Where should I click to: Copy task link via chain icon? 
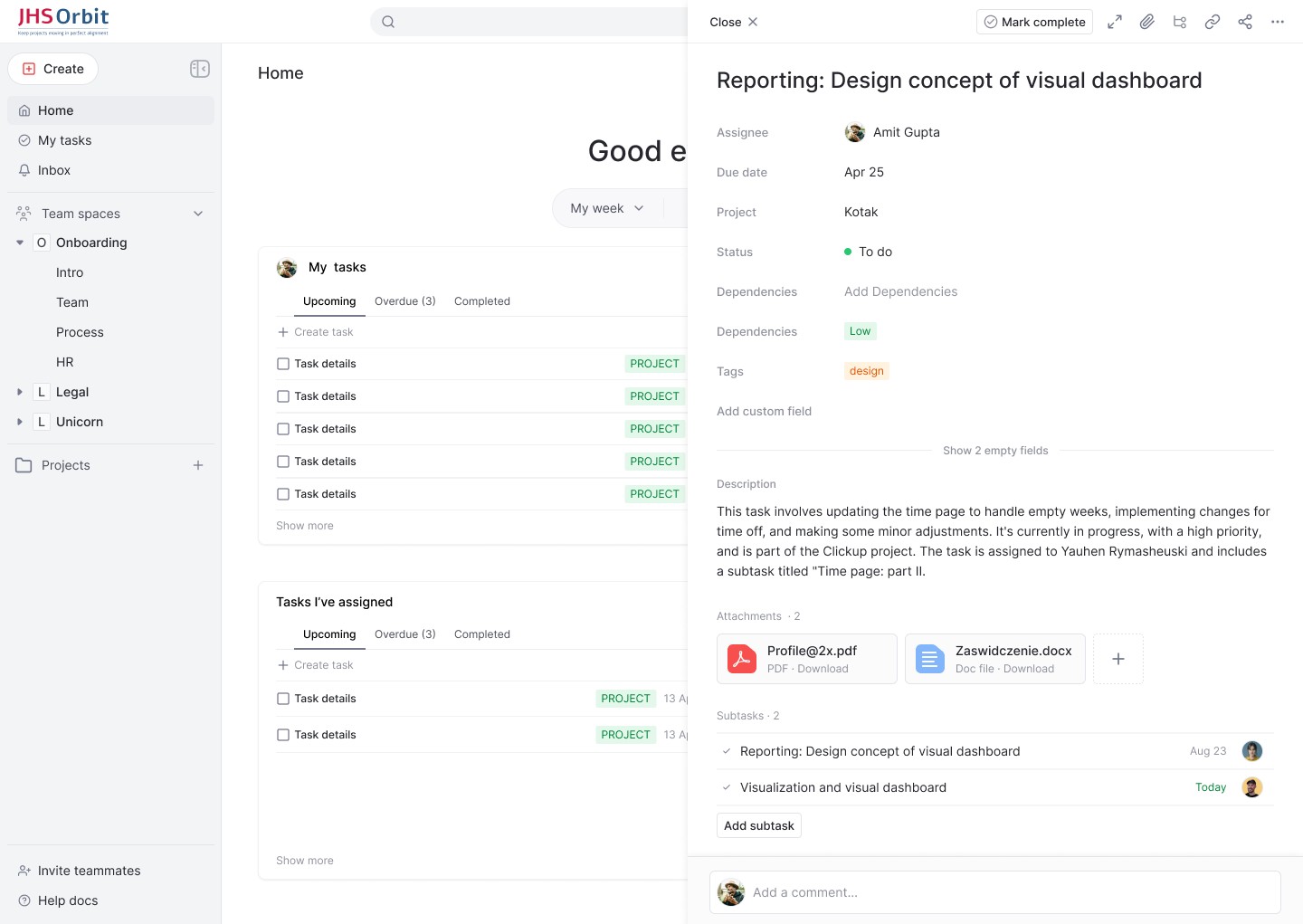pos(1213,22)
